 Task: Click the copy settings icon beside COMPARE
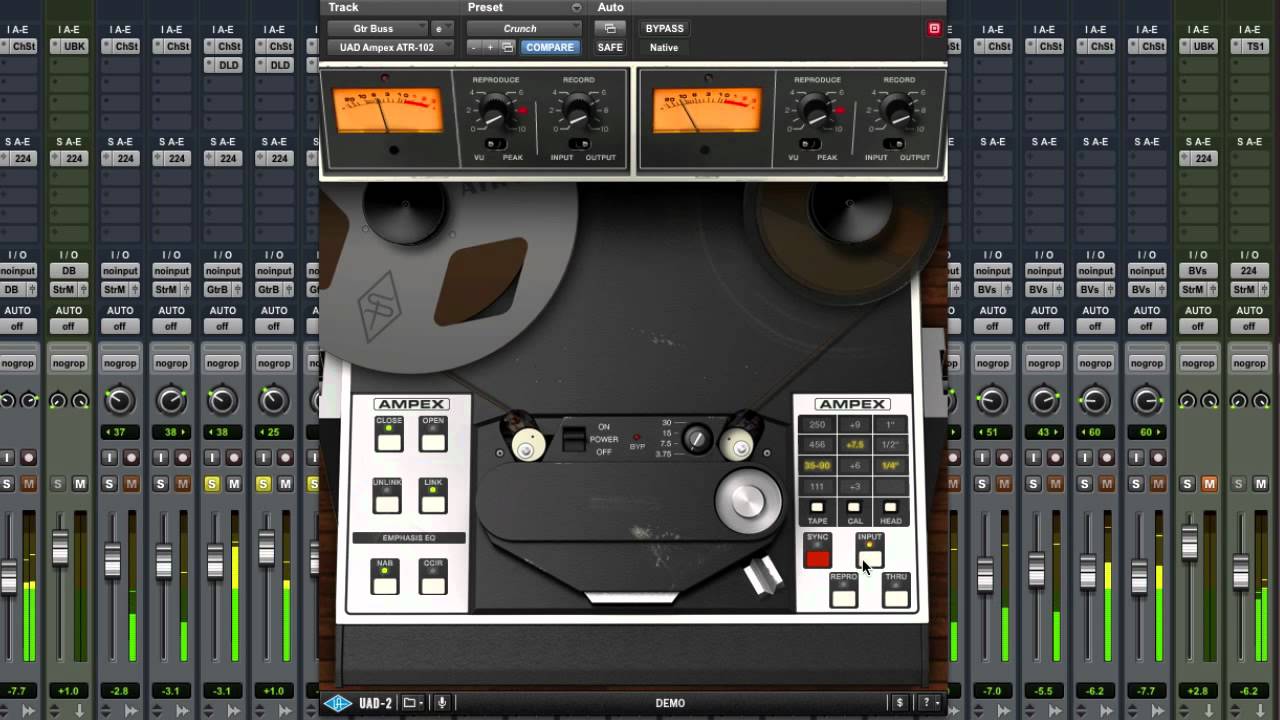point(508,47)
